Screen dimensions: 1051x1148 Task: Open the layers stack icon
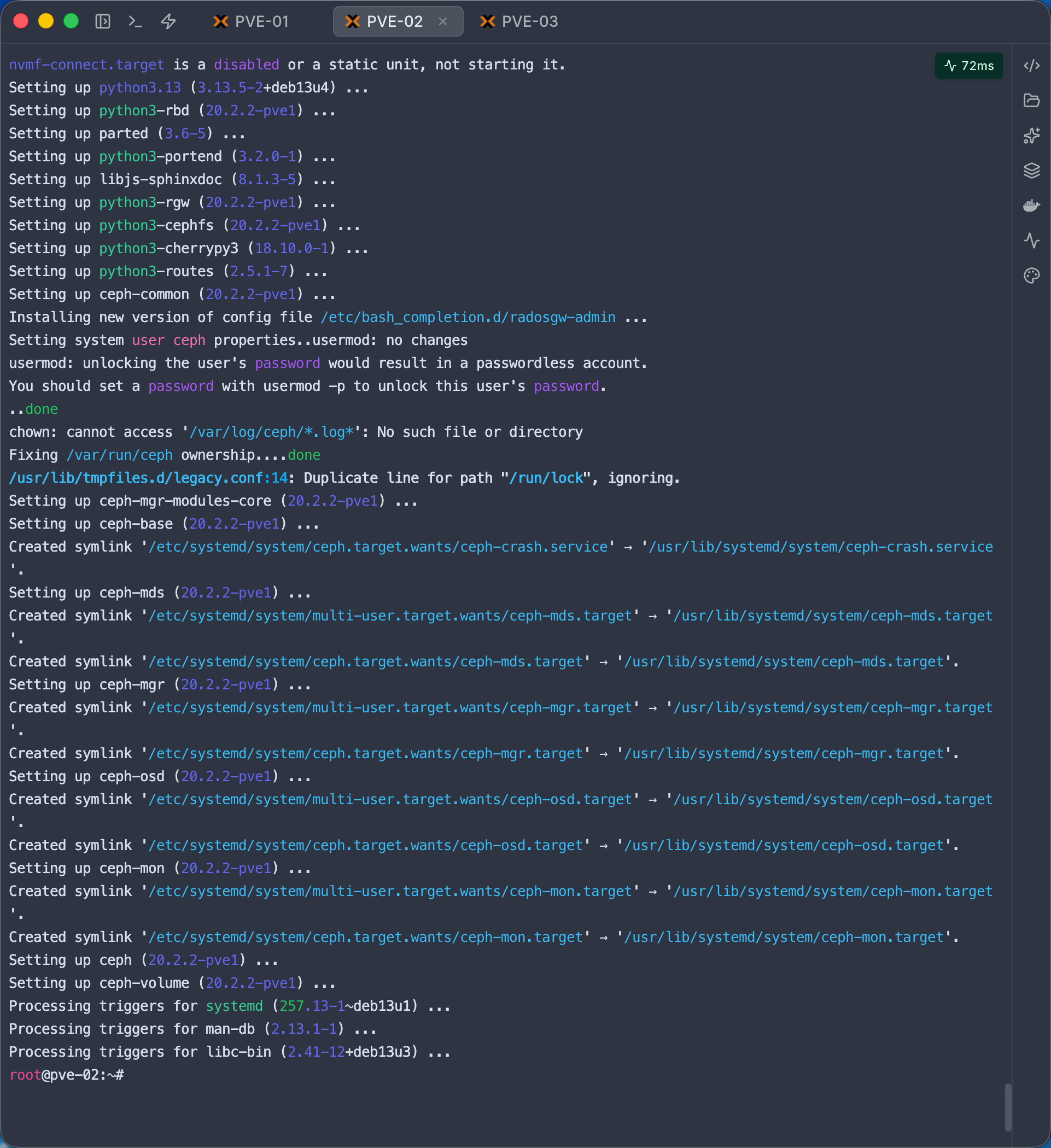tap(1032, 171)
